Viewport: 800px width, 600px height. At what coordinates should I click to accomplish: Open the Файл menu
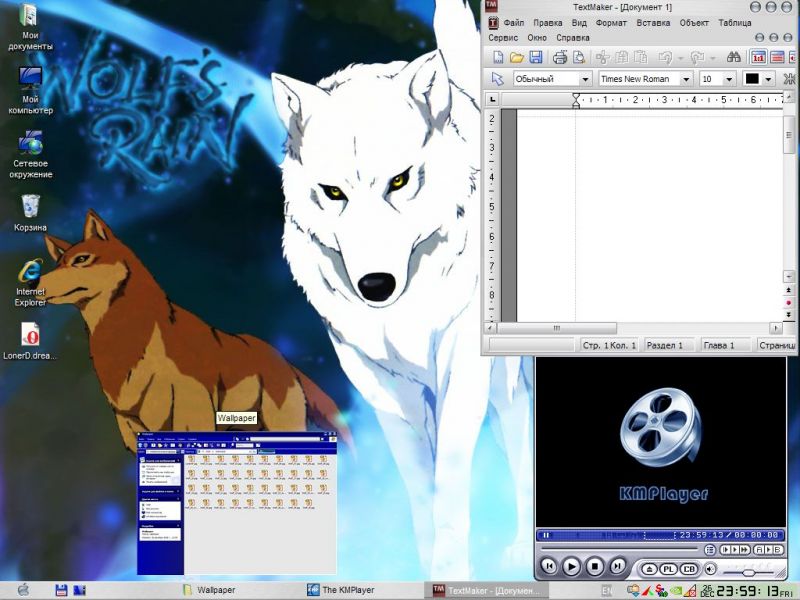[x=514, y=22]
